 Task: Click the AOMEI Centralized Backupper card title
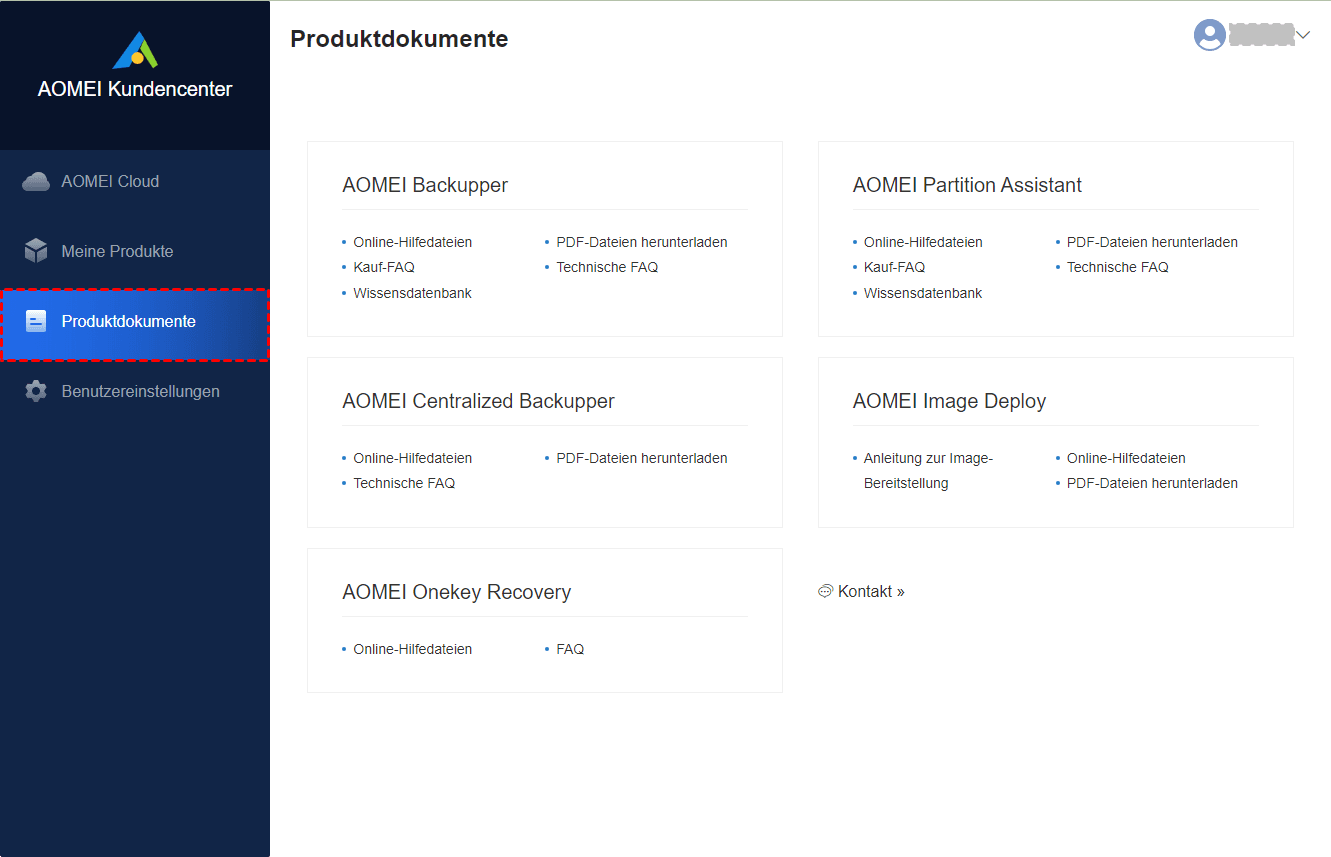478,401
